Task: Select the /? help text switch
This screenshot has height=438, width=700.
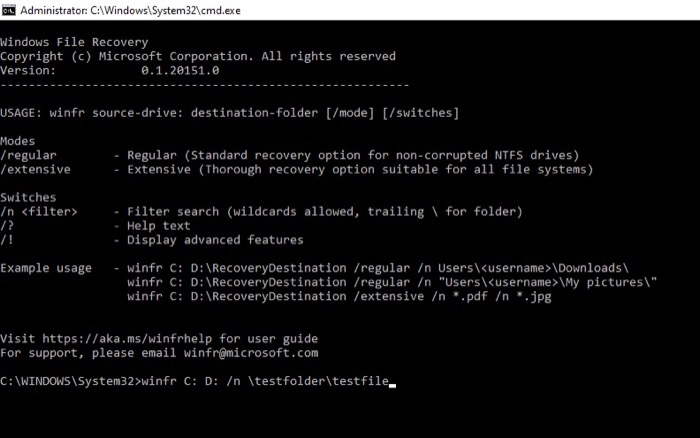Action: click(7, 226)
